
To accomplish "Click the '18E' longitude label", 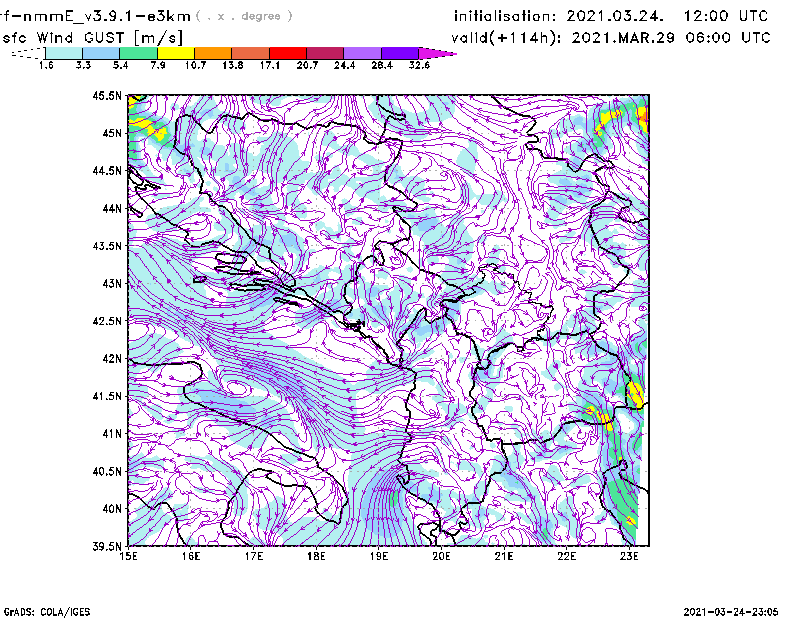I will point(316,556).
